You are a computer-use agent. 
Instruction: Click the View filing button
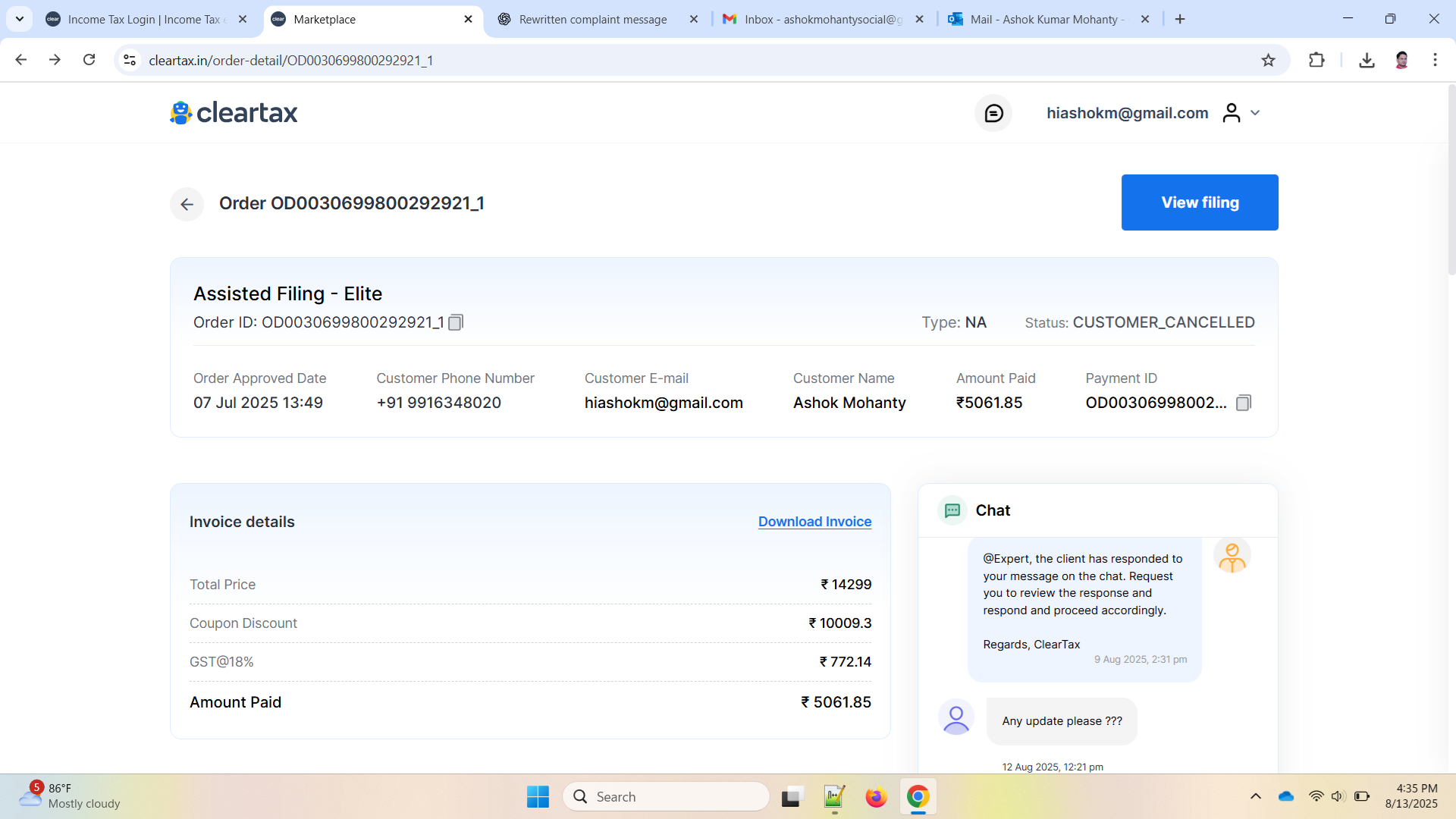pos(1200,202)
